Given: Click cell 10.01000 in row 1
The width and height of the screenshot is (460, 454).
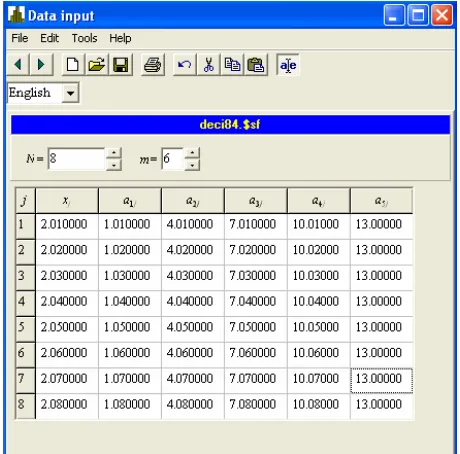Looking at the screenshot, I should point(319,226).
